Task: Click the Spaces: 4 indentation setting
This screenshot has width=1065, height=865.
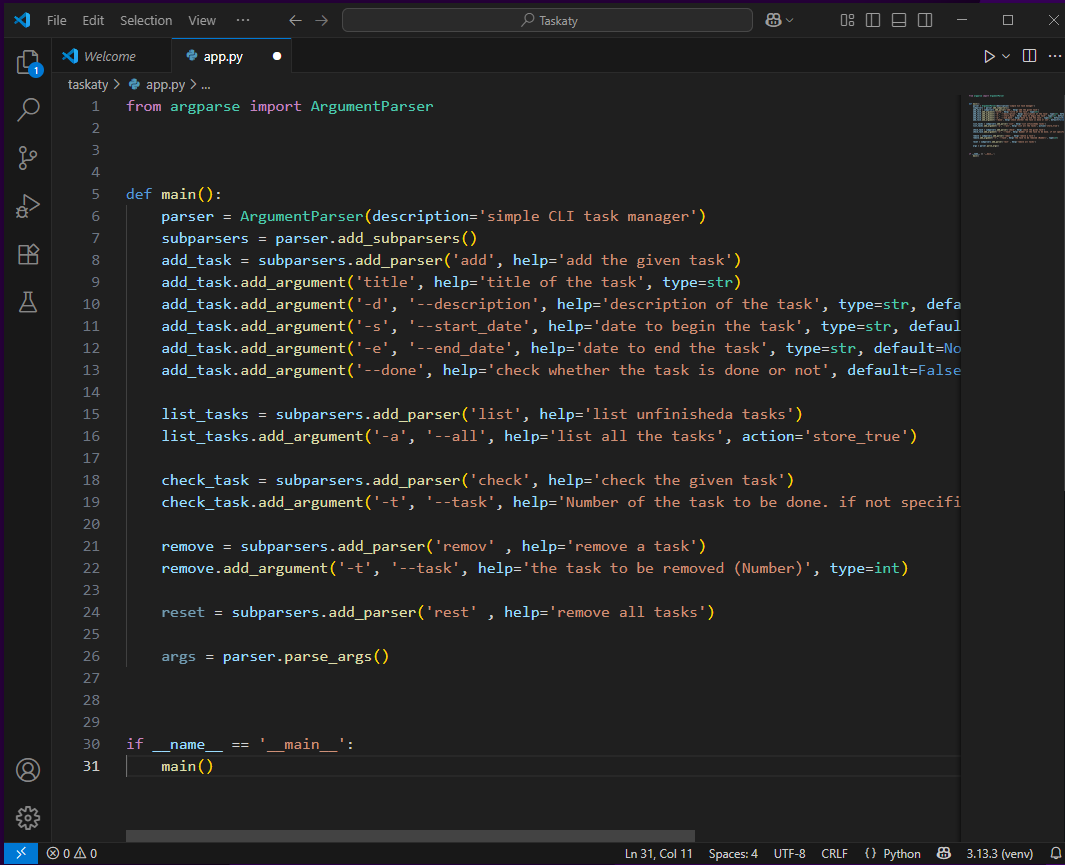Action: click(x=733, y=854)
